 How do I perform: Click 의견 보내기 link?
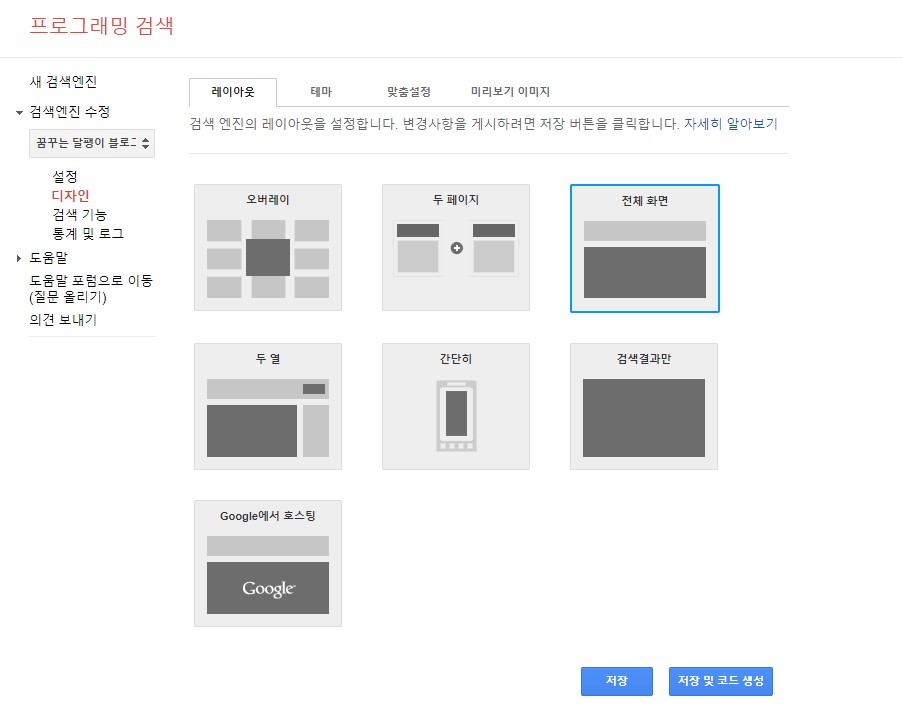click(63, 320)
